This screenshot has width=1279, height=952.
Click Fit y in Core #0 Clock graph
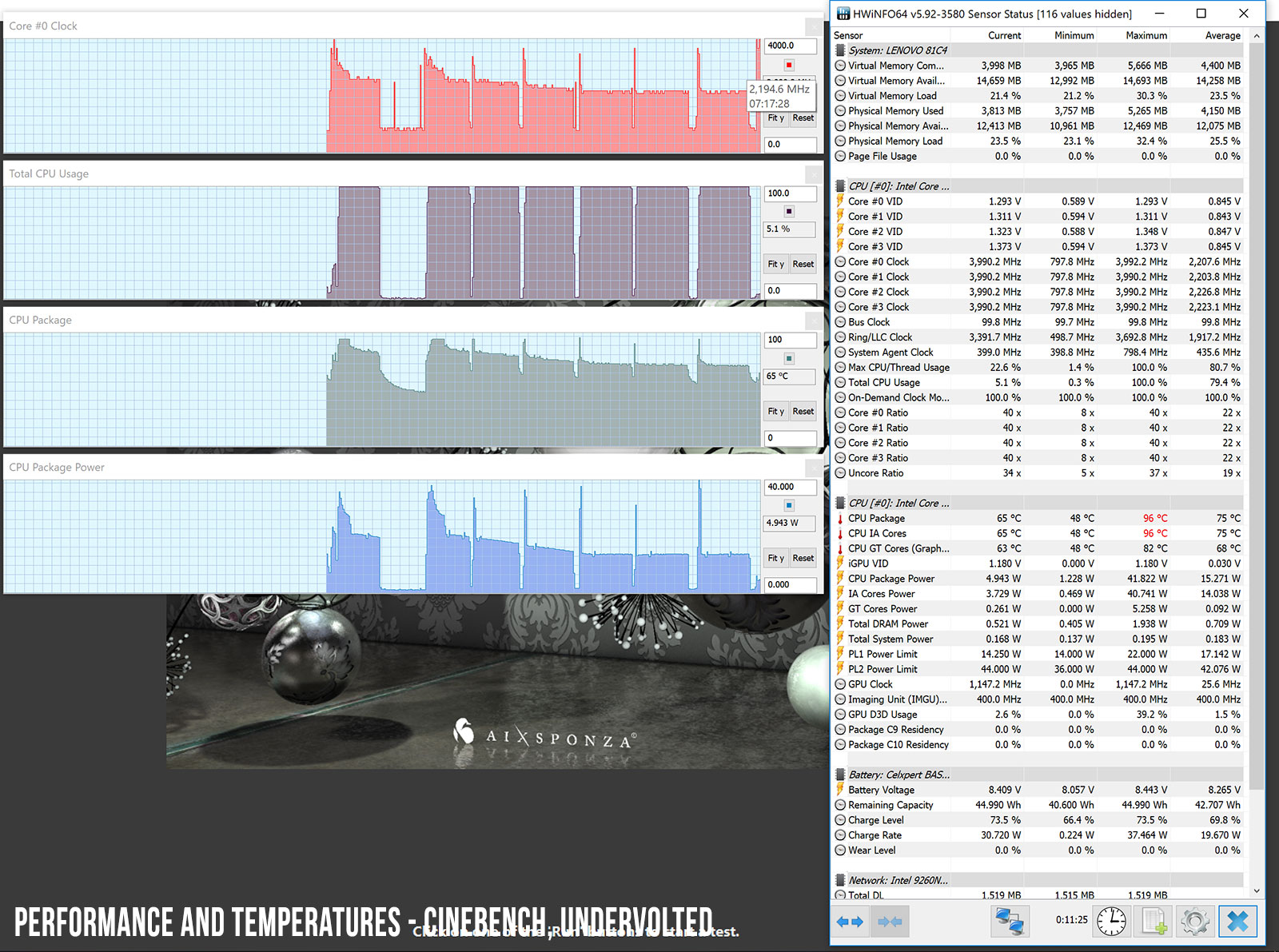pos(775,118)
